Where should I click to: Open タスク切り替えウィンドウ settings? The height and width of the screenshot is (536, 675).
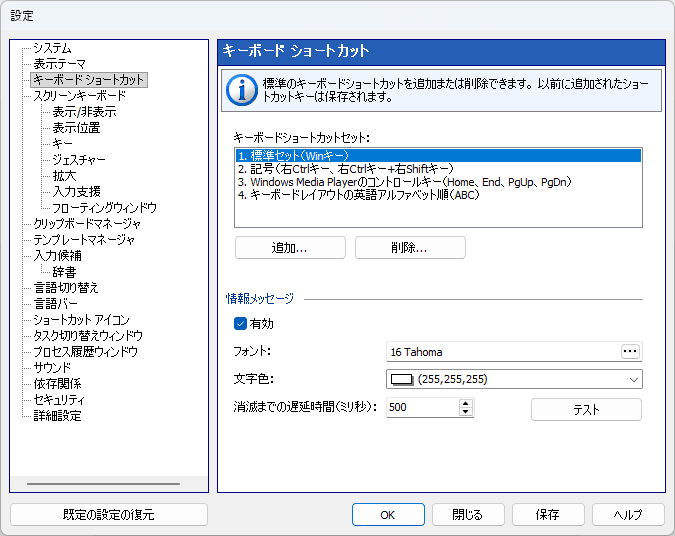(x=88, y=335)
